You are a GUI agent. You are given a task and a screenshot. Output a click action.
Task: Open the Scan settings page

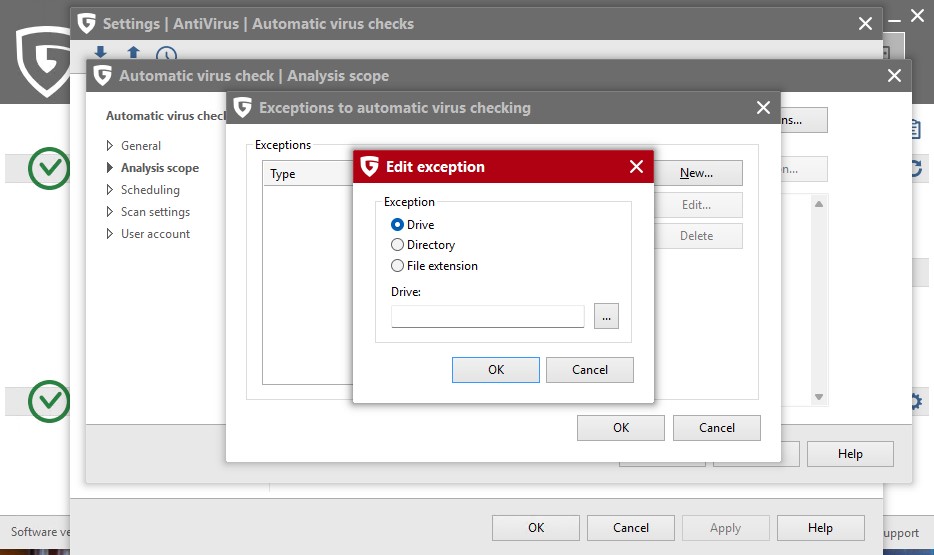pyautogui.click(x=155, y=212)
